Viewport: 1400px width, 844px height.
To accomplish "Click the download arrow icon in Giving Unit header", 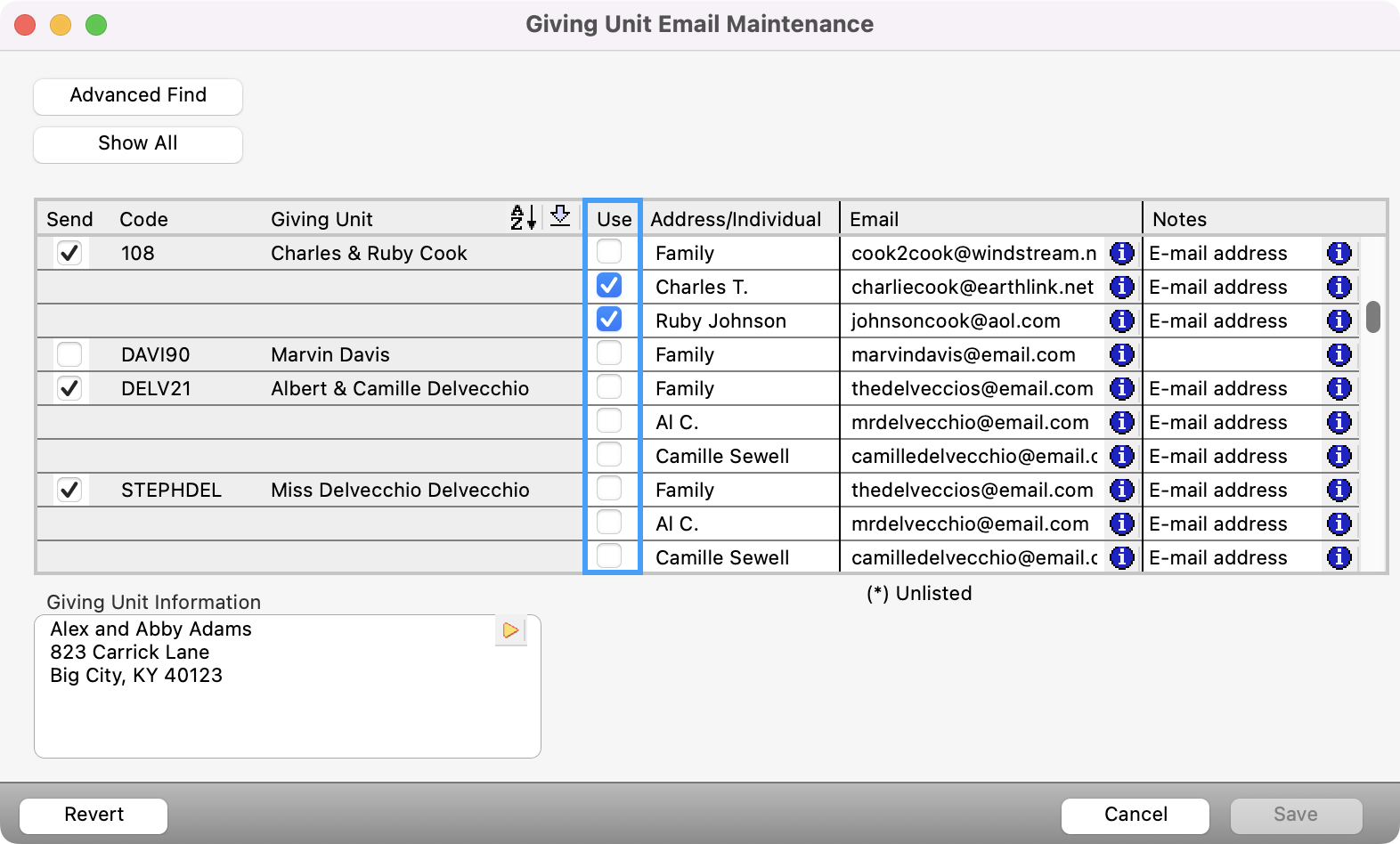I will pyautogui.click(x=560, y=216).
